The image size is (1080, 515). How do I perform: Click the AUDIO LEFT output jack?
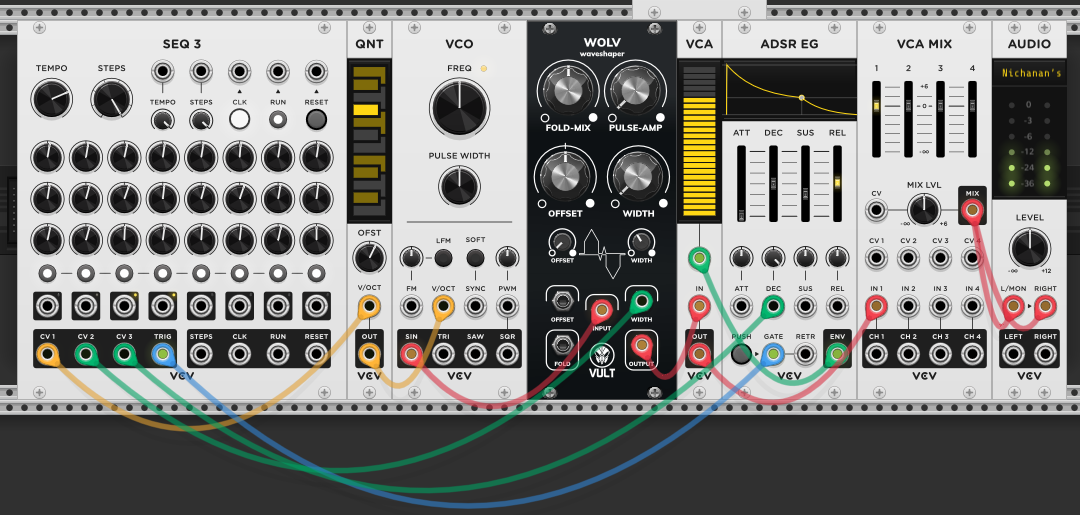[1012, 355]
